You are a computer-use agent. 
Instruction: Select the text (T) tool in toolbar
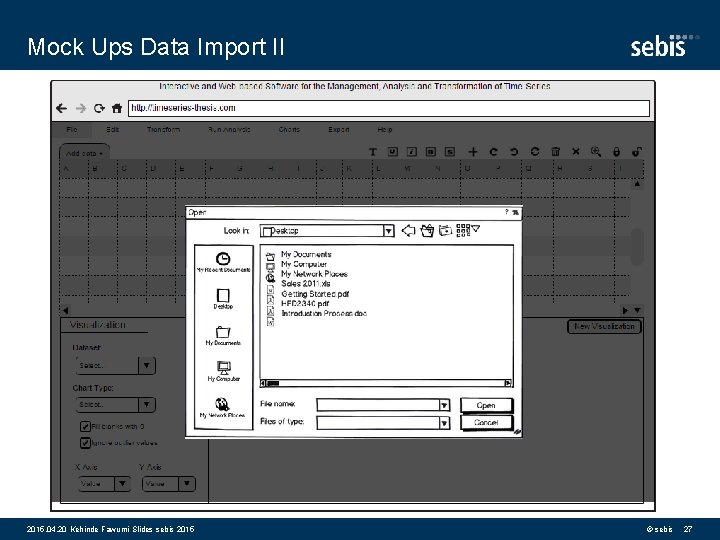click(x=373, y=152)
